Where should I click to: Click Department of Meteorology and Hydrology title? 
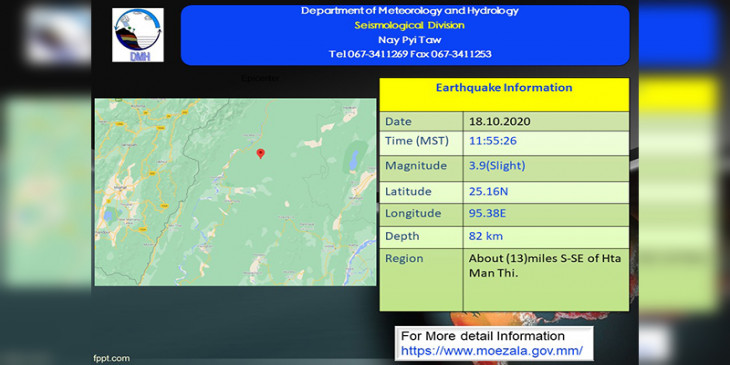(x=410, y=10)
